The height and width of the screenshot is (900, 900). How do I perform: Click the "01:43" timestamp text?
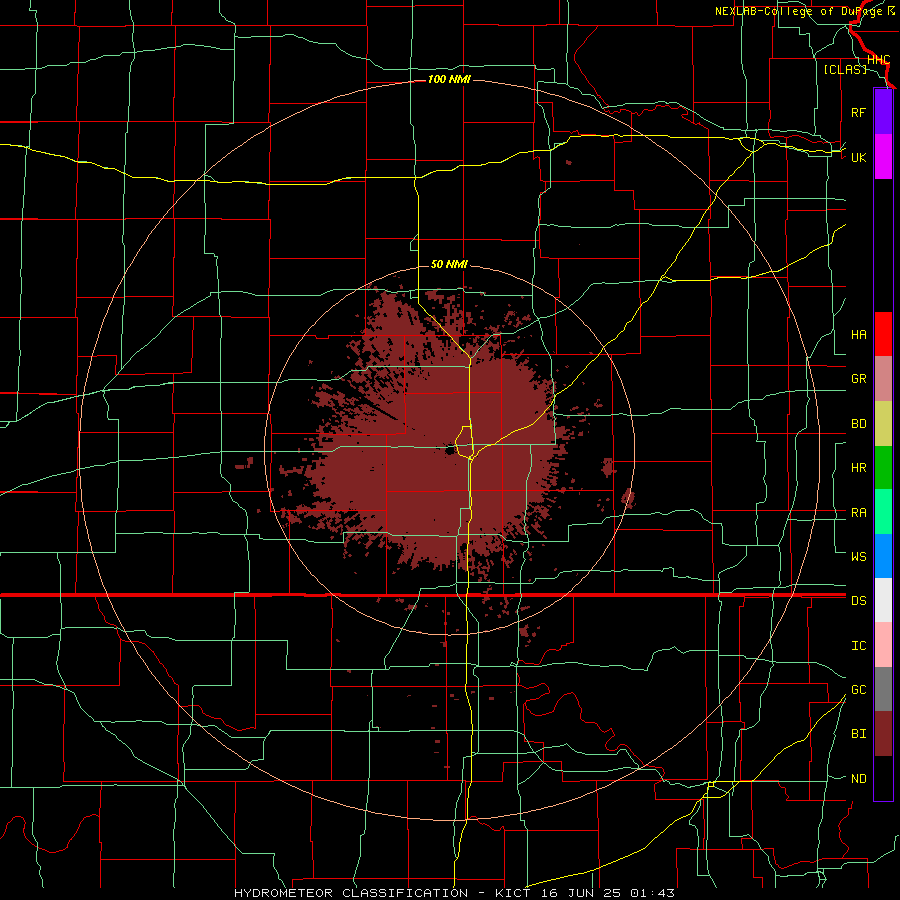pyautogui.click(x=652, y=893)
